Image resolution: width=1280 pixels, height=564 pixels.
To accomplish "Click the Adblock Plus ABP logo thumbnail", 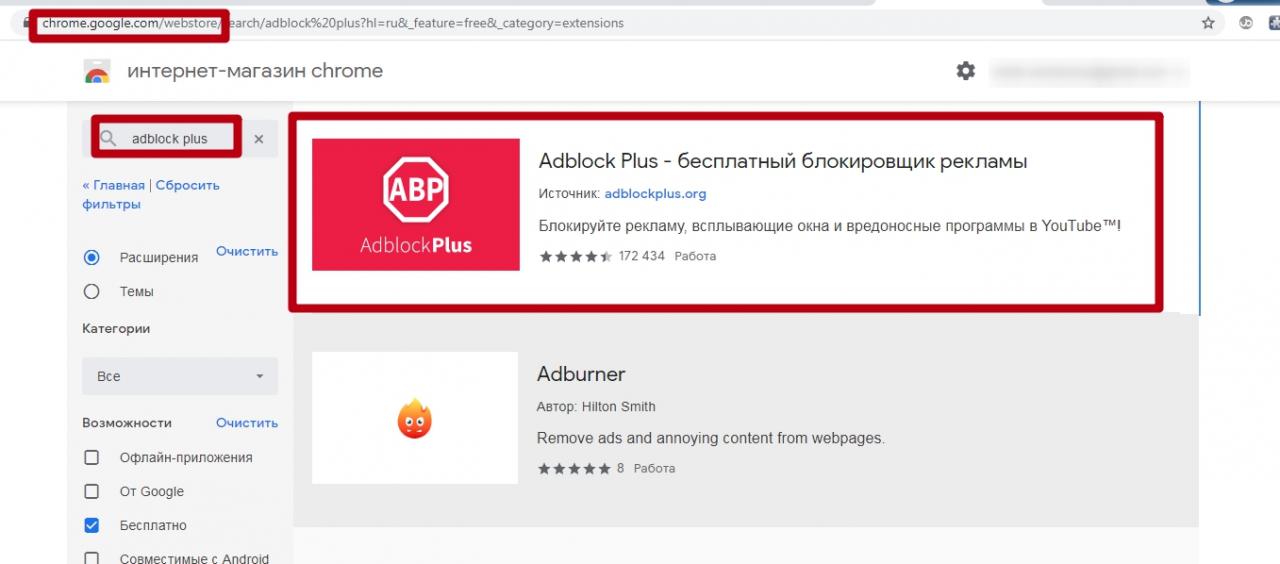I will tap(415, 204).
